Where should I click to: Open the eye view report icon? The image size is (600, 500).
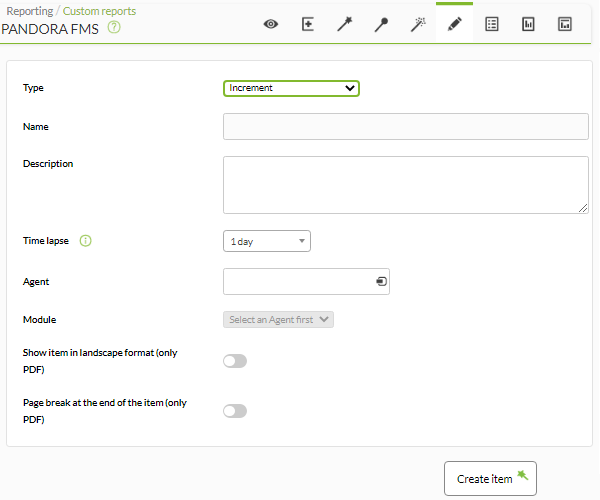point(271,24)
